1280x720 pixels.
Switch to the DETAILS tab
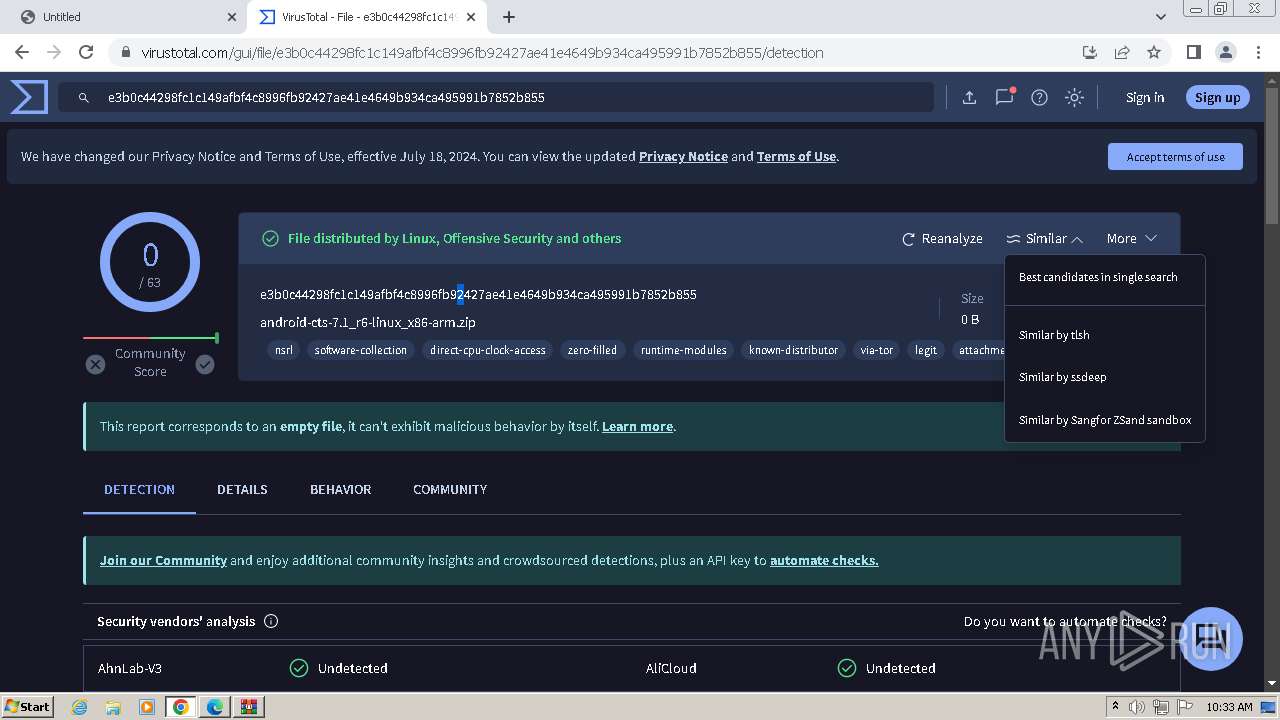point(242,489)
